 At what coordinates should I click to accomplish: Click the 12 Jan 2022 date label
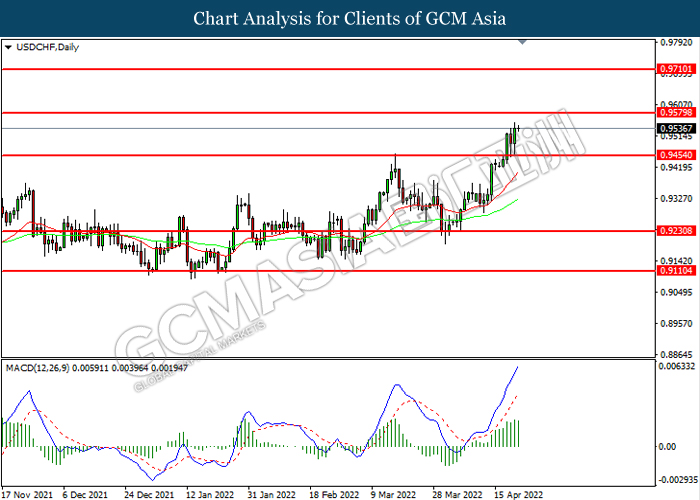click(x=210, y=495)
